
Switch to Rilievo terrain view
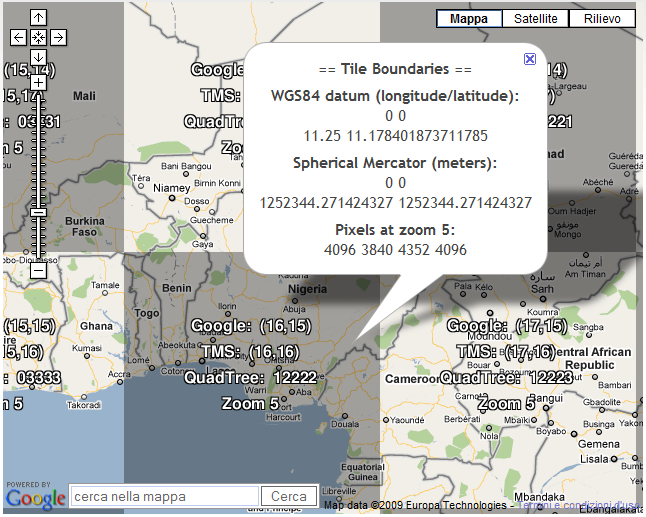(x=602, y=19)
